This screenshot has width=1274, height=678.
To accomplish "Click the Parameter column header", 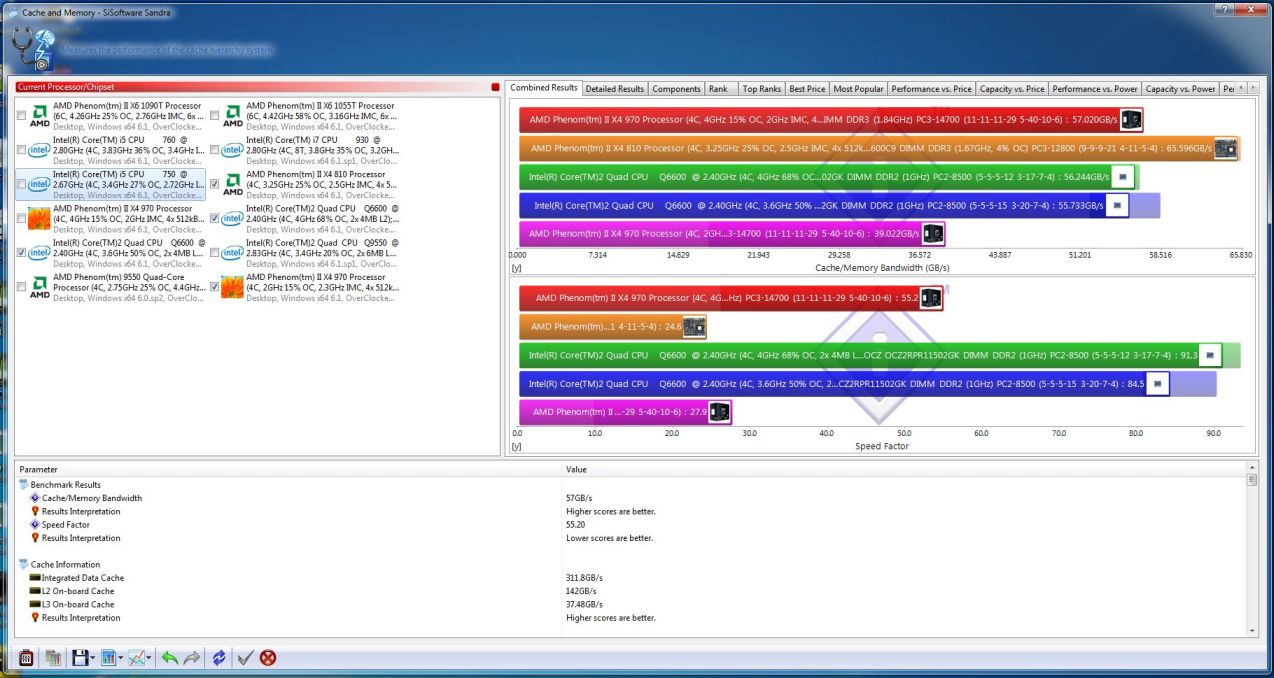I will click(290, 469).
